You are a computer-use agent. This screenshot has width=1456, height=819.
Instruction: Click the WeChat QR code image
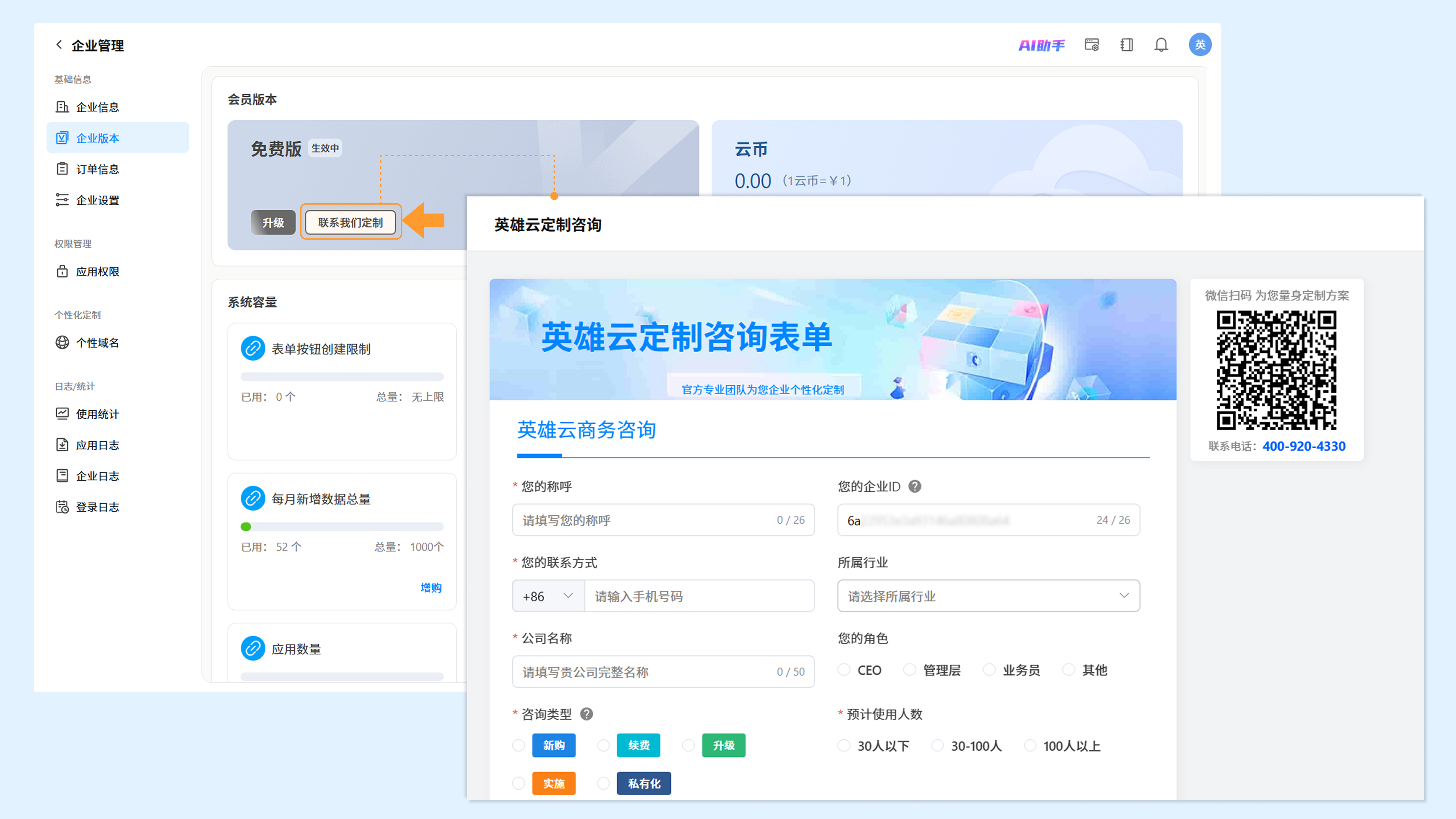[1276, 370]
